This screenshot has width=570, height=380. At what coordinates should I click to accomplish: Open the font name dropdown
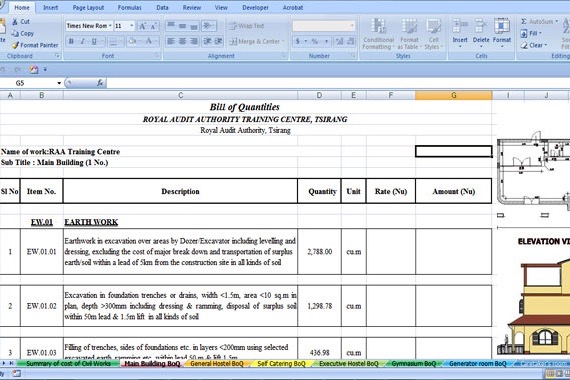pos(110,26)
